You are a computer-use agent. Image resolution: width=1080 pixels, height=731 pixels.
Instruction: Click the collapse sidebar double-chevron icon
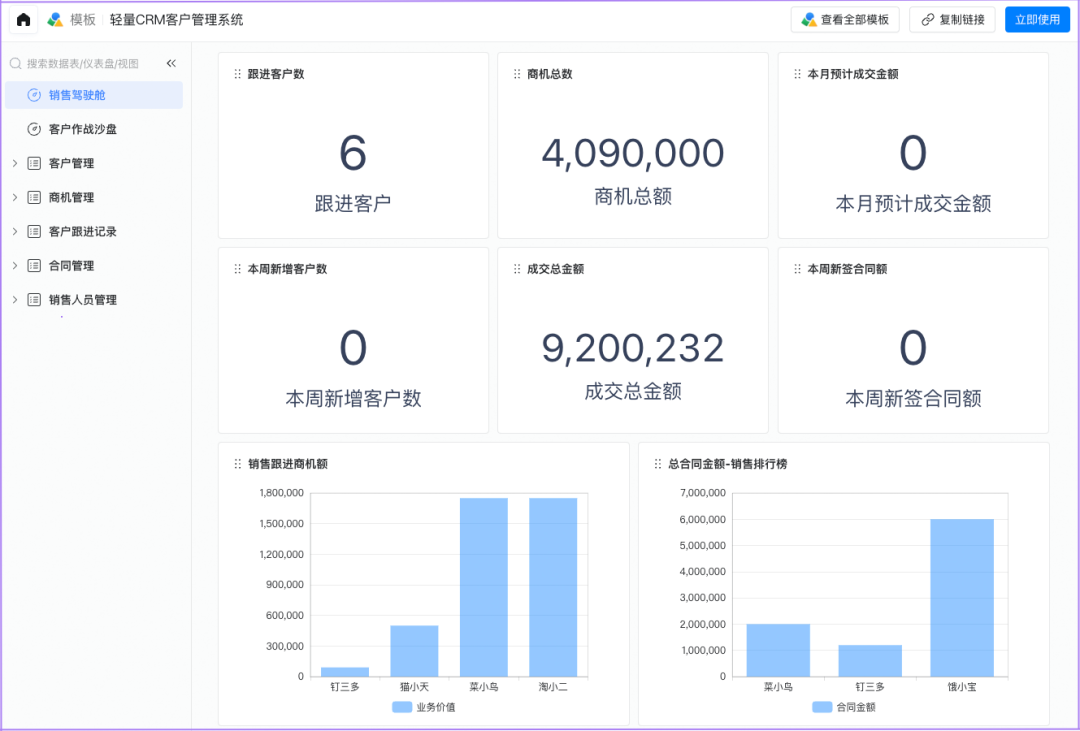(x=171, y=63)
